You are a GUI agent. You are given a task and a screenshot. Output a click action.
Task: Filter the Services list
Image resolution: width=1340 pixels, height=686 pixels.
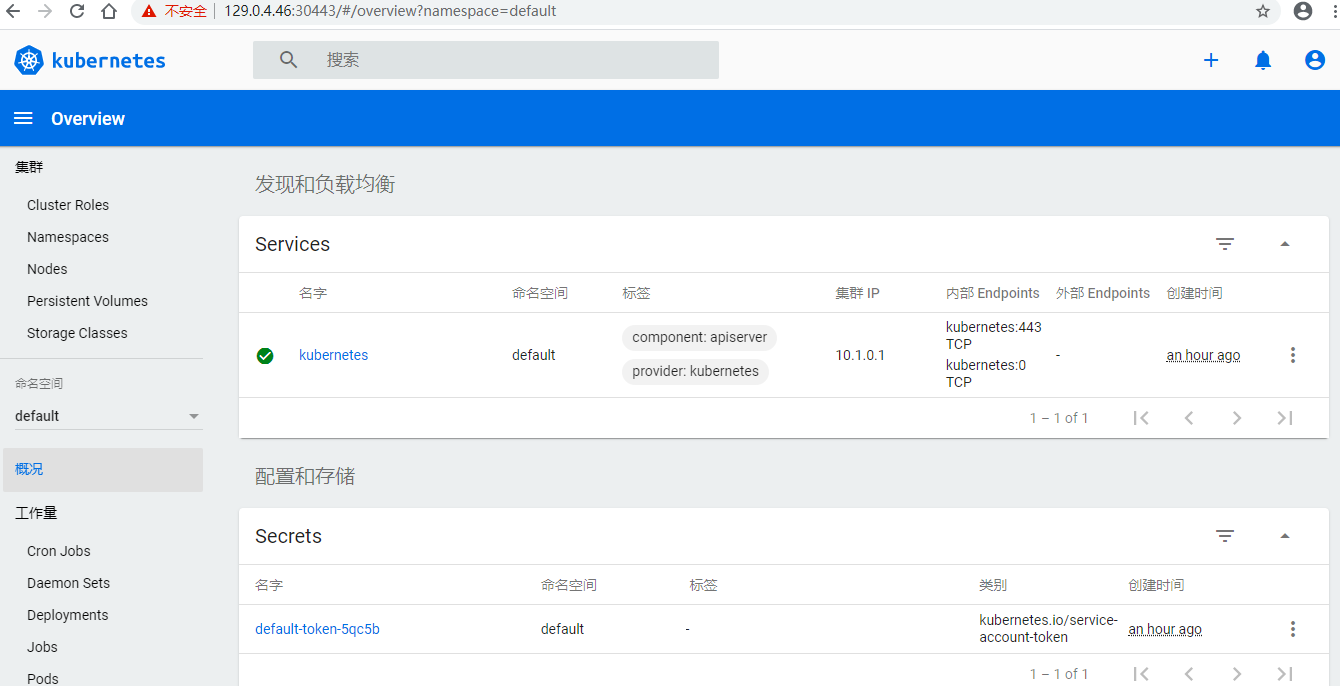click(1225, 244)
